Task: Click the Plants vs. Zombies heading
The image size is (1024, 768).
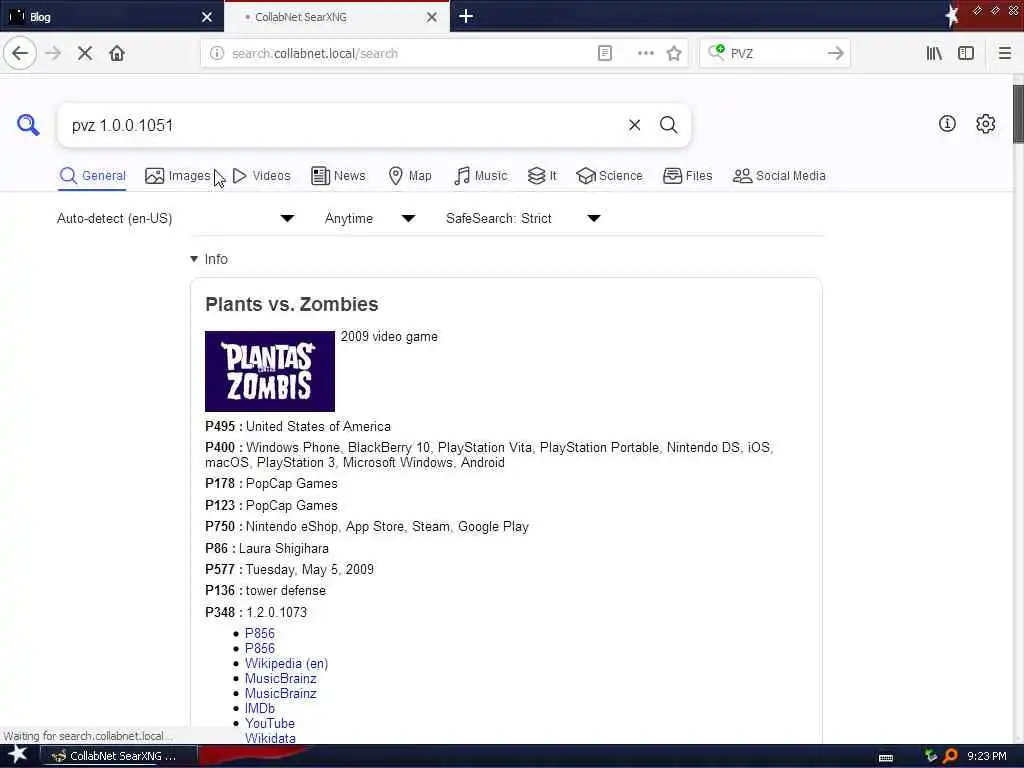Action: 291,304
